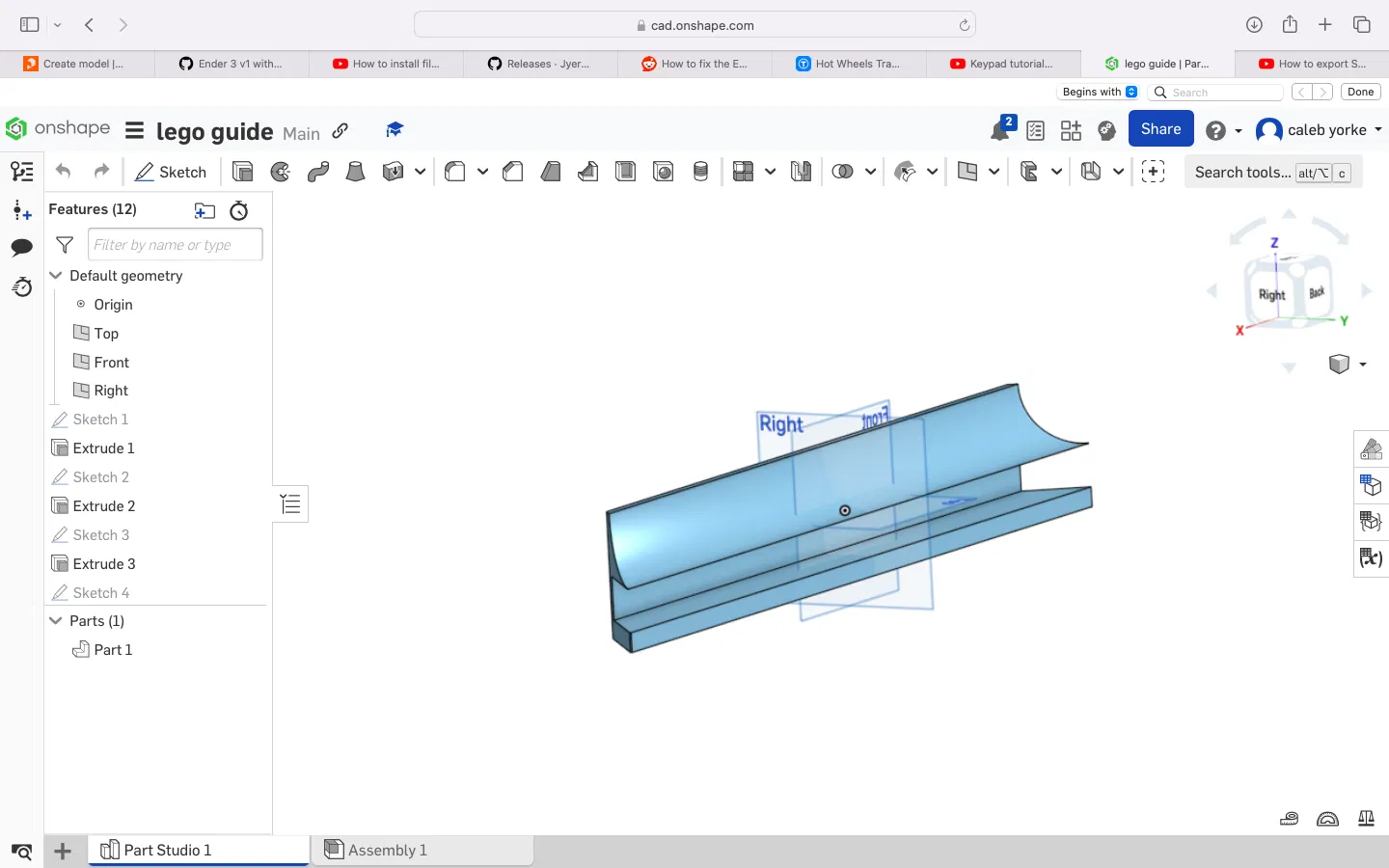The image size is (1389, 868).
Task: Toggle the rollback timer icon in Features
Action: (x=239, y=210)
